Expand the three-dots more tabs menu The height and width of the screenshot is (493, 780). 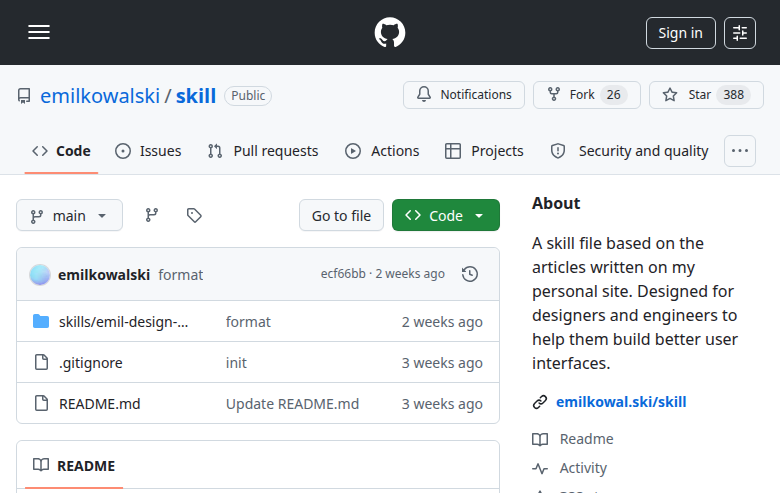[740, 151]
